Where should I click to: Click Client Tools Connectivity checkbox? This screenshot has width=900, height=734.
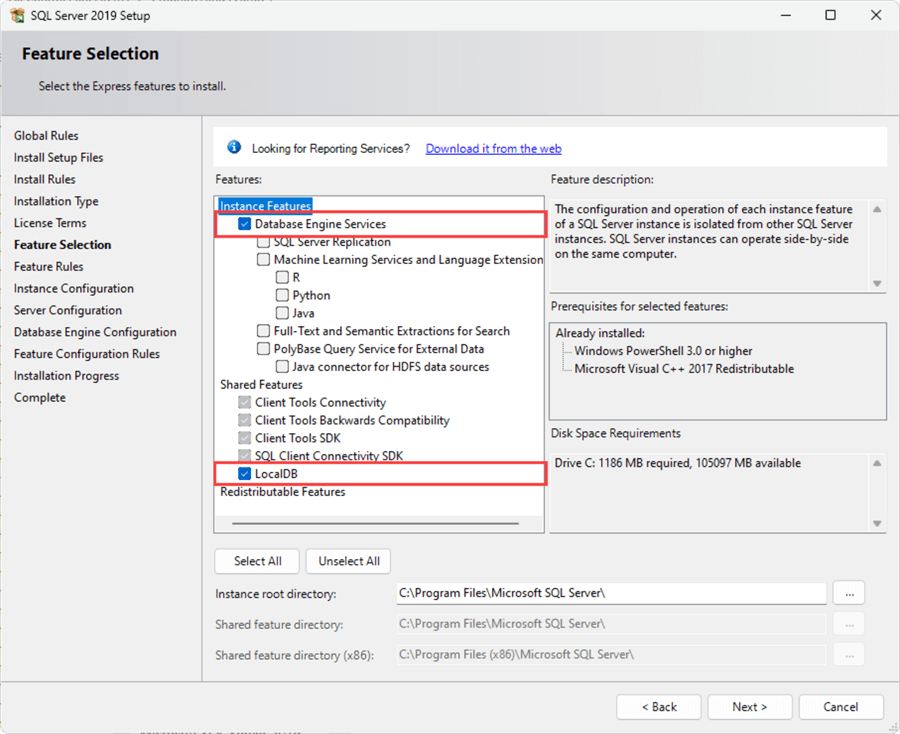click(x=245, y=402)
